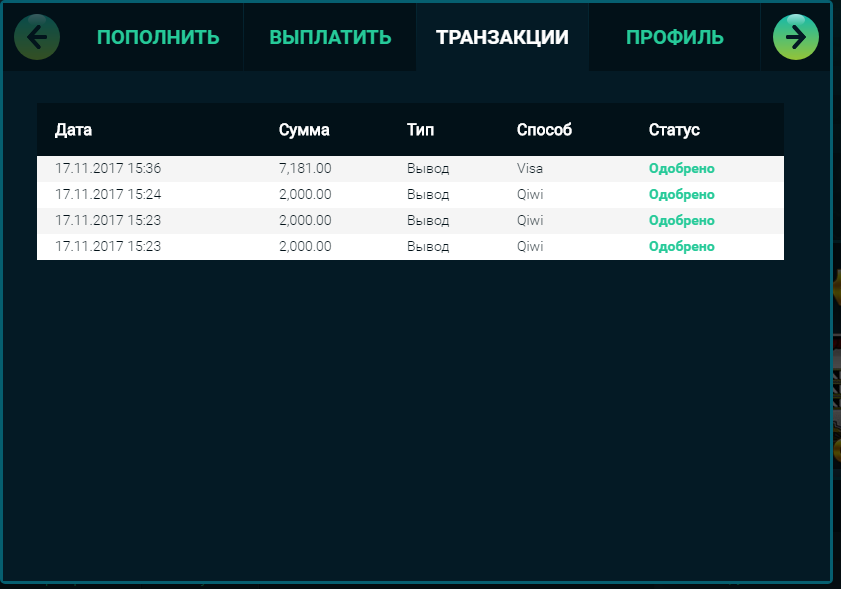Click the Visa payment method cell
Screen dimensions: 841x589
click(530, 168)
